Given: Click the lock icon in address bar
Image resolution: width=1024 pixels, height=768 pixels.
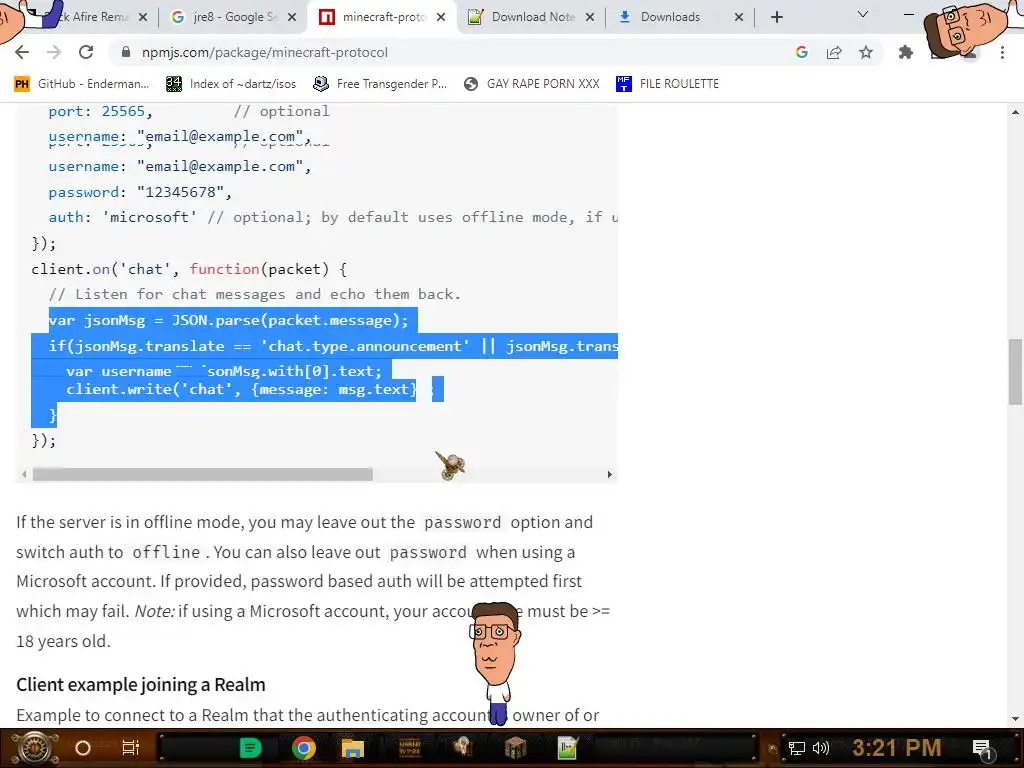Looking at the screenshot, I should 126,52.
